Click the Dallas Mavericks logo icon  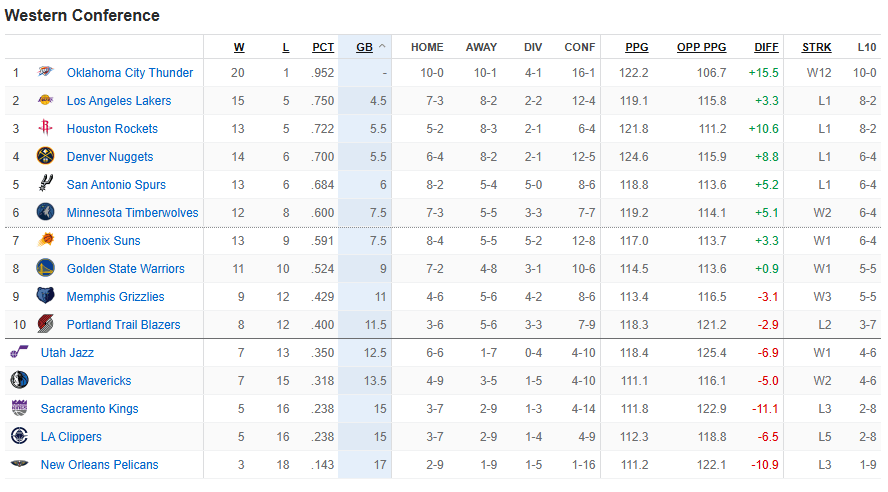(19, 381)
